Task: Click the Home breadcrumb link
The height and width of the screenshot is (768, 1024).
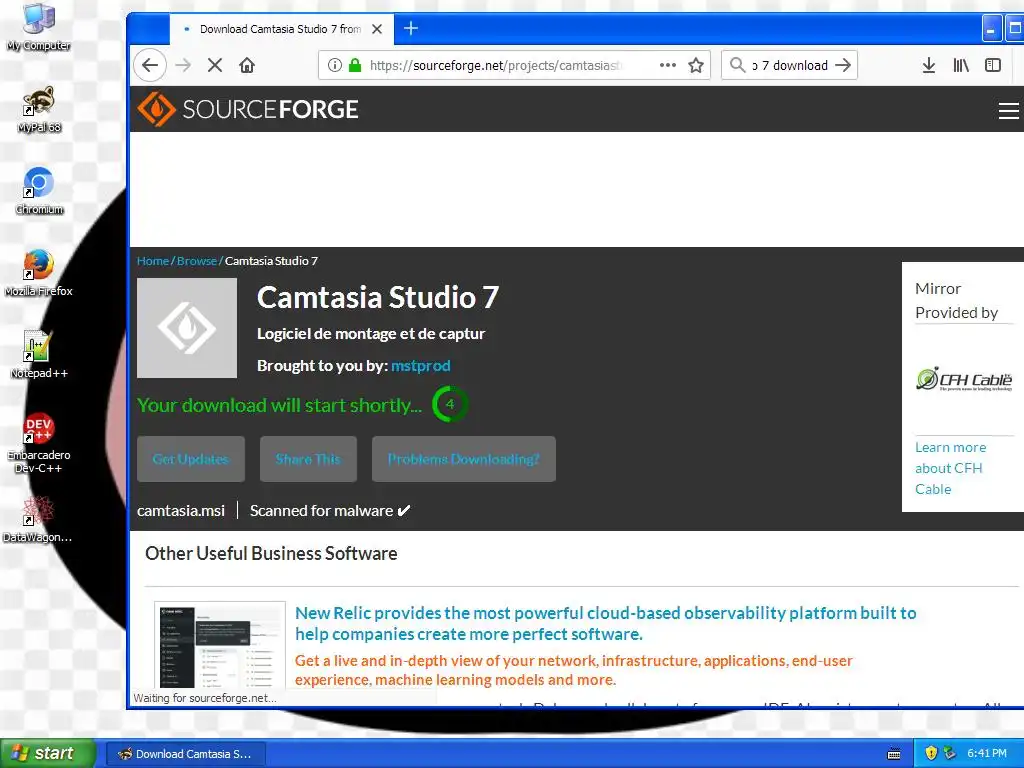Action: pos(153,261)
